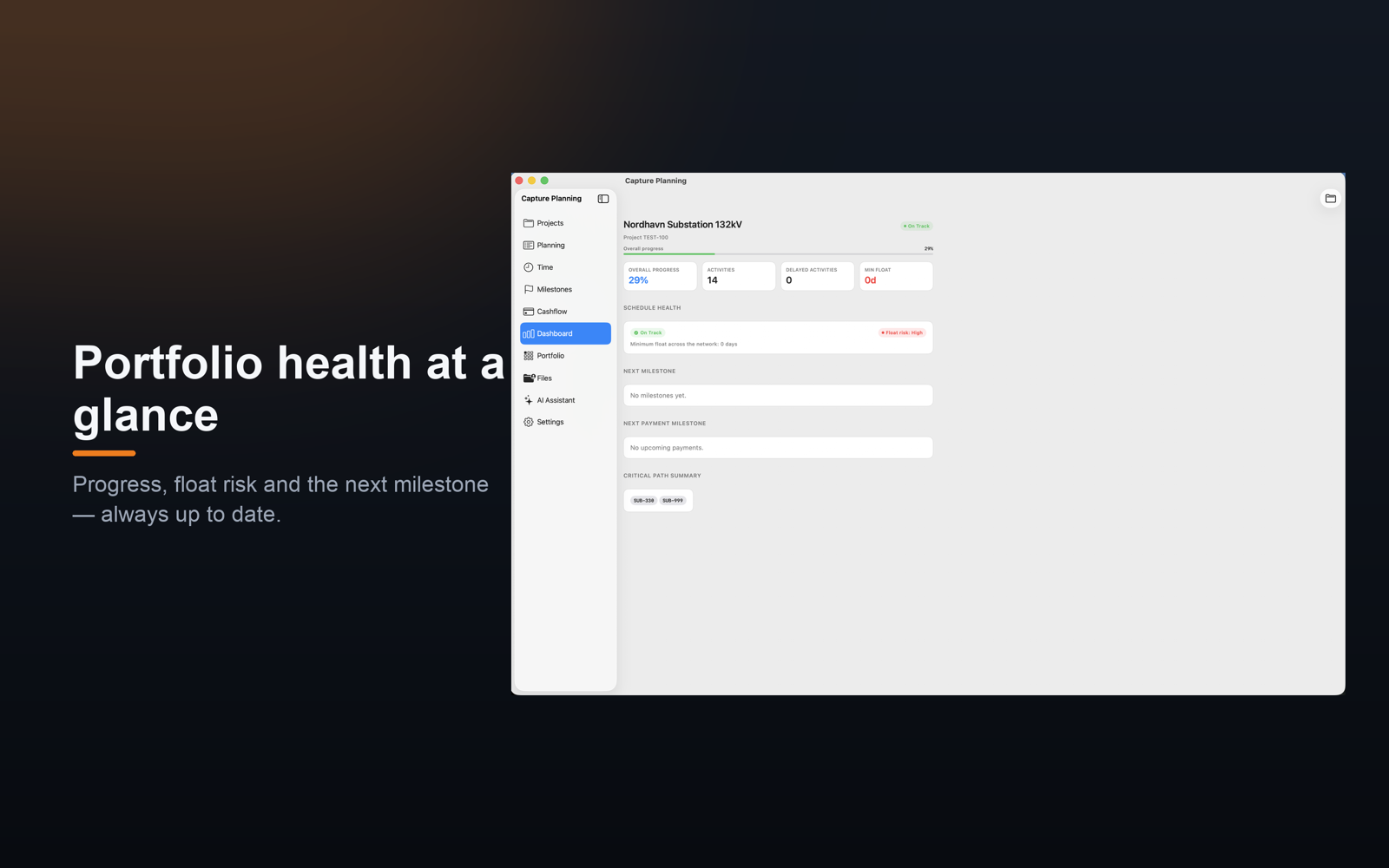Open the Planning section icon
1389x868 pixels.
(528, 246)
